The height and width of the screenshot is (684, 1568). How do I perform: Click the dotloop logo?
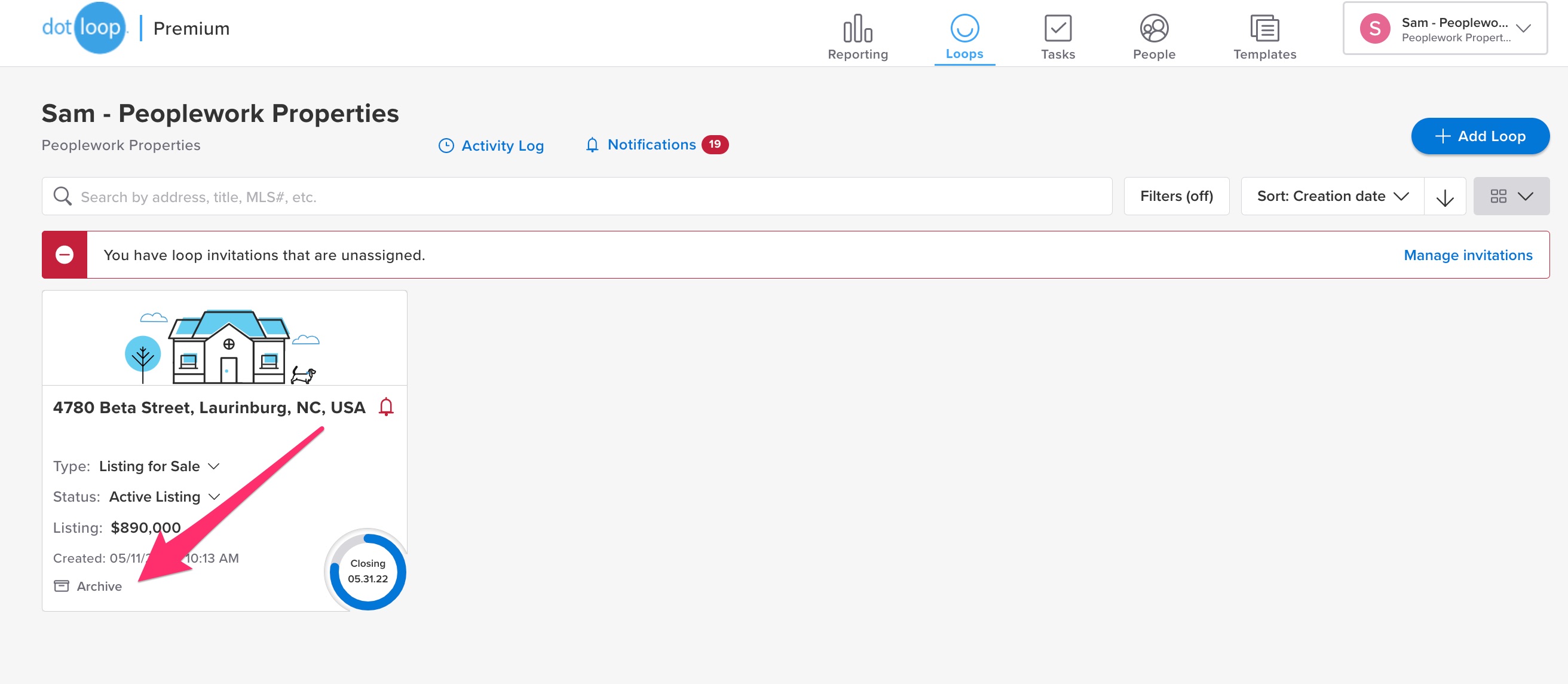85,28
